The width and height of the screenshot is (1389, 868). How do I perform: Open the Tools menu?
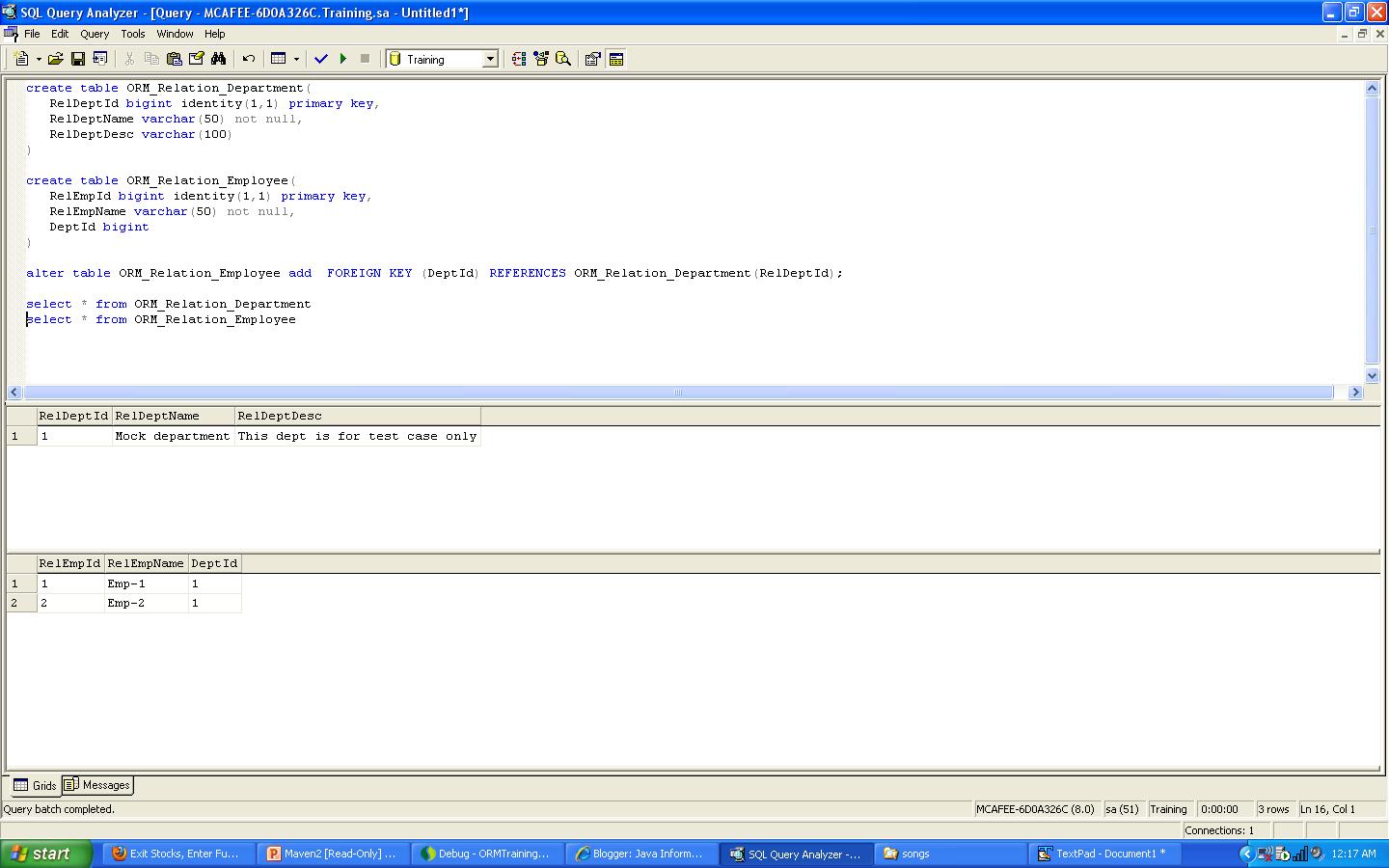coord(133,34)
